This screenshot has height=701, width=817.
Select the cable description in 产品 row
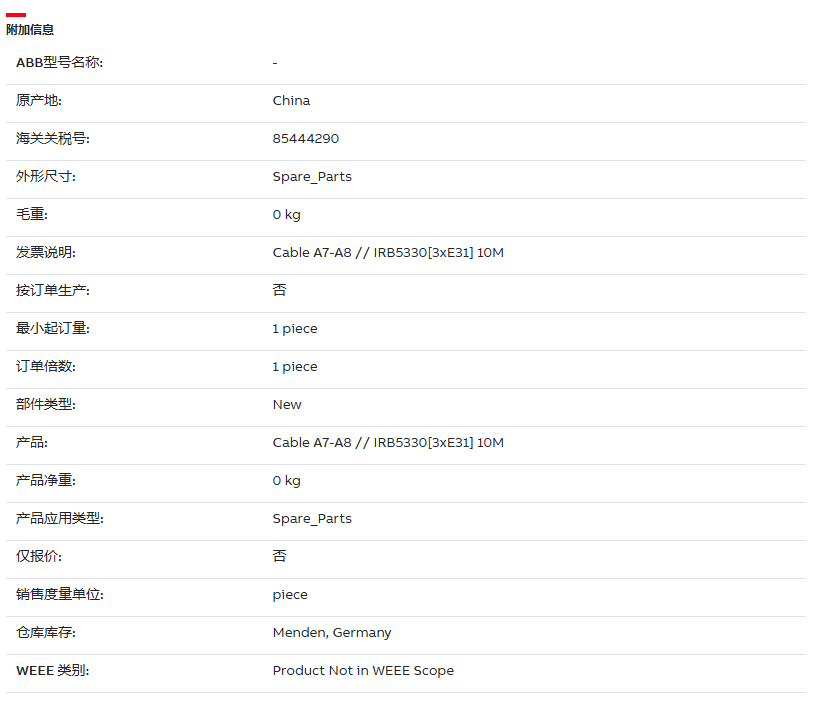(388, 442)
